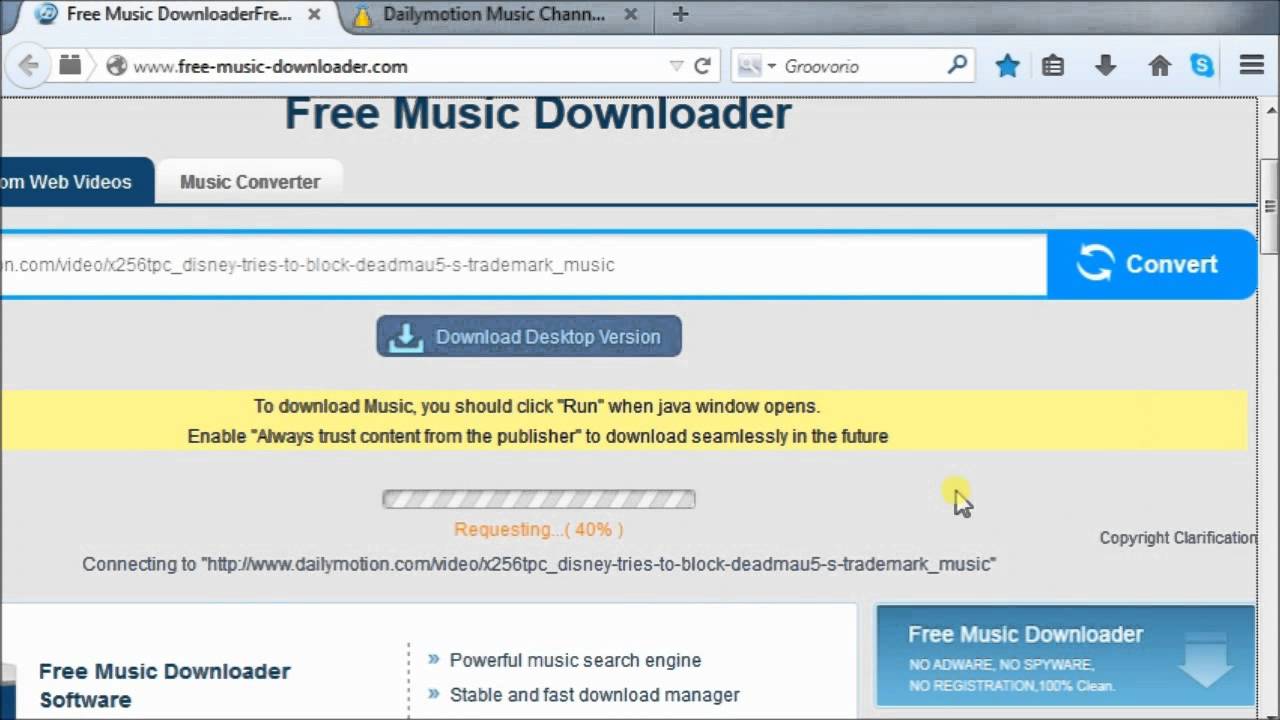Click the magnifier search icon
This screenshot has width=1280, height=720.
point(957,65)
